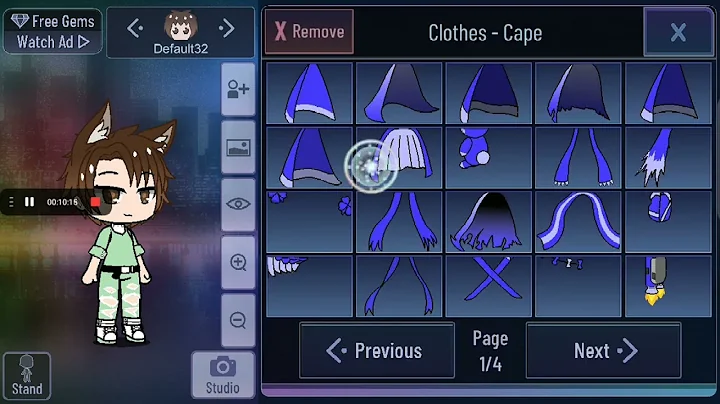The image size is (720, 404).
Task: Select the crossed ribbons cape thumbnail
Action: point(489,286)
